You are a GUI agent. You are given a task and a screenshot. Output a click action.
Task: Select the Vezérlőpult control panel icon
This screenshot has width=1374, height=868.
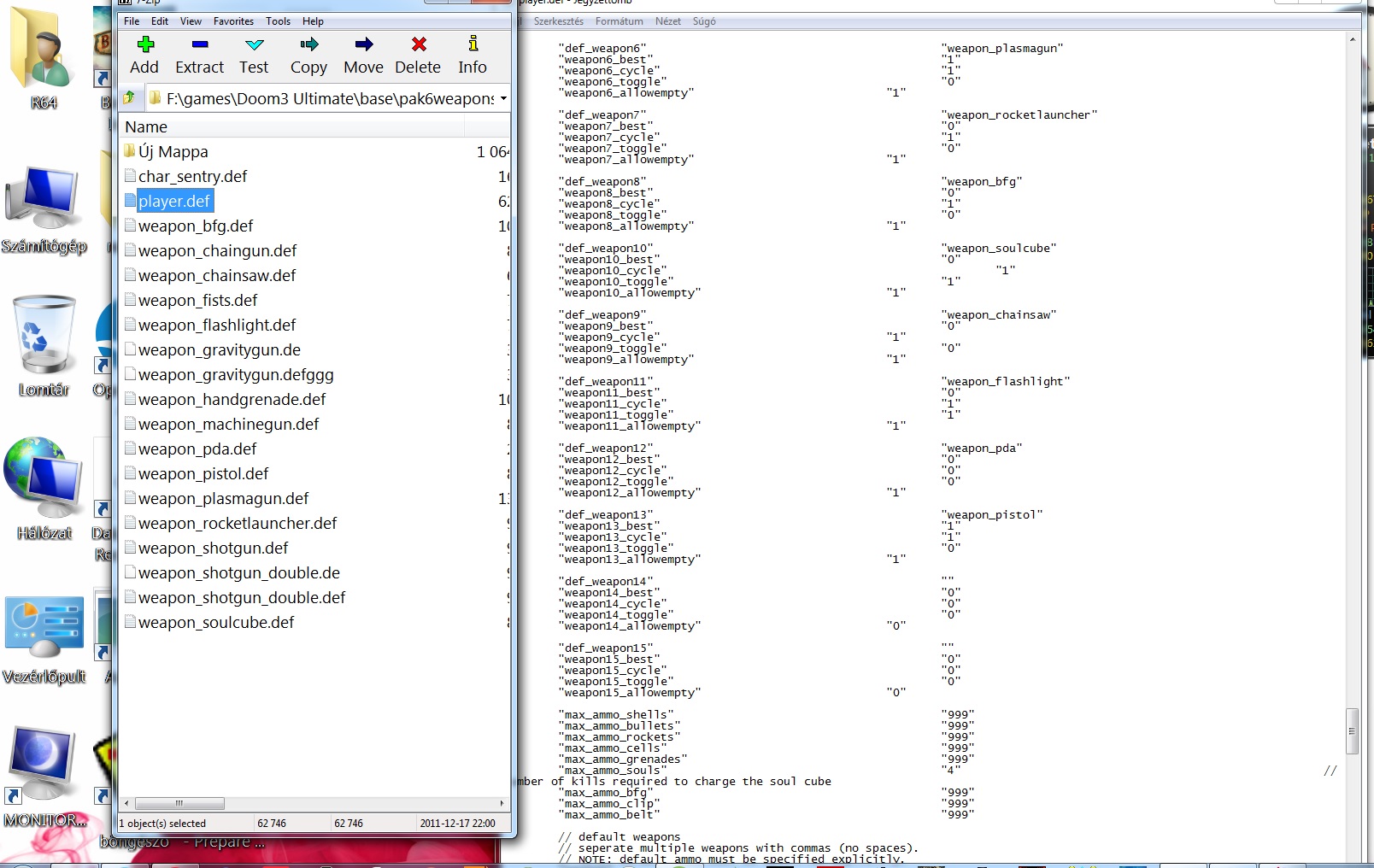[x=44, y=640]
